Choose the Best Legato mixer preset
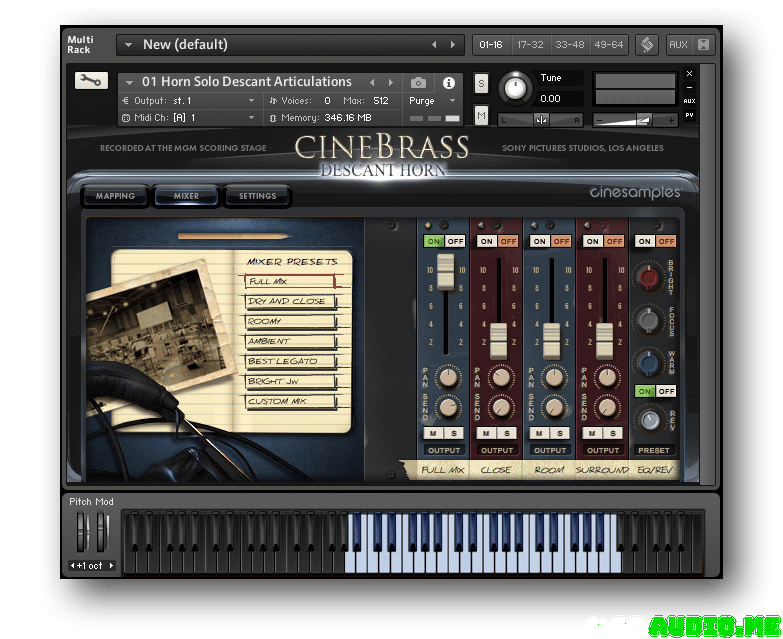The image size is (783, 639). (290, 361)
